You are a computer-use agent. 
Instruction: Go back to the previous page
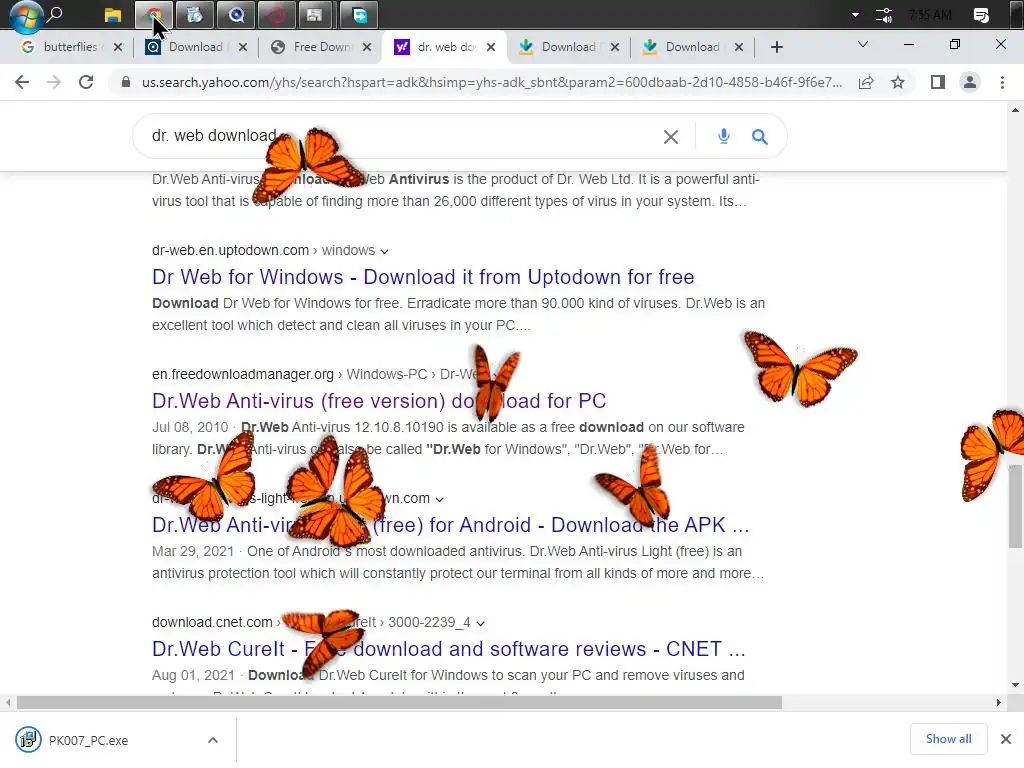[x=22, y=82]
